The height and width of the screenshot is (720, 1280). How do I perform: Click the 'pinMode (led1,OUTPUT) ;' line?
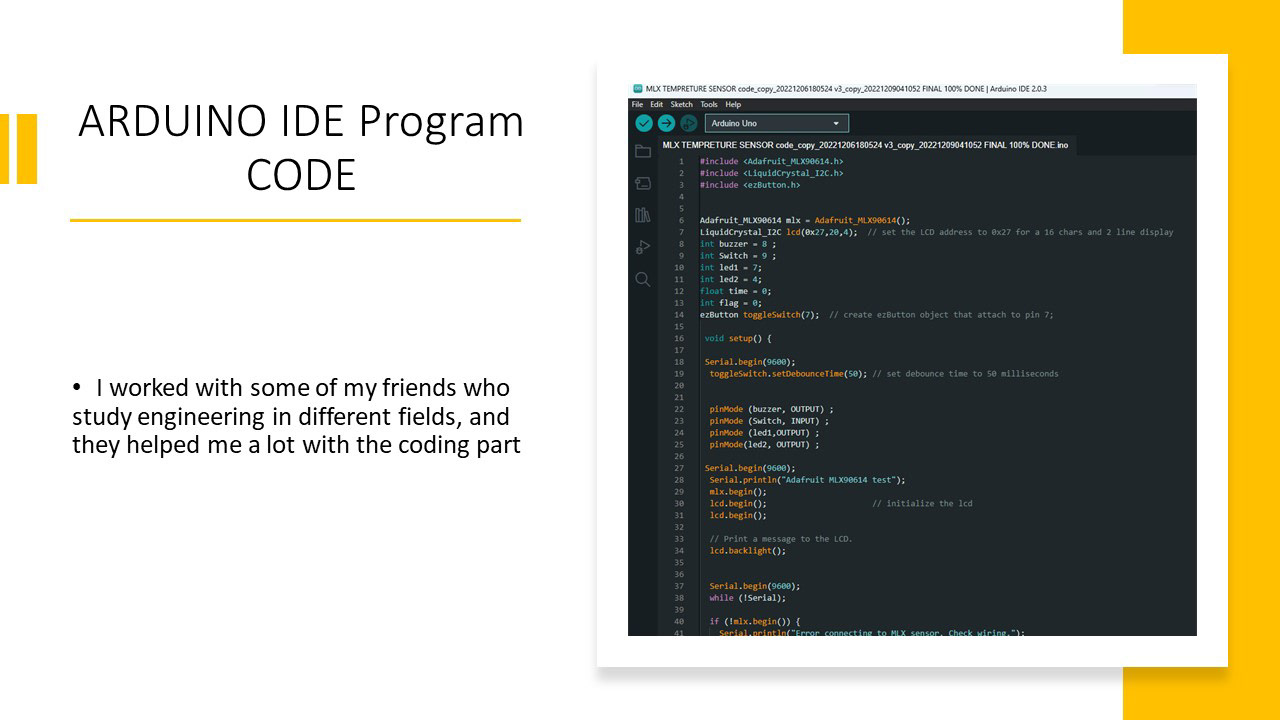point(764,433)
